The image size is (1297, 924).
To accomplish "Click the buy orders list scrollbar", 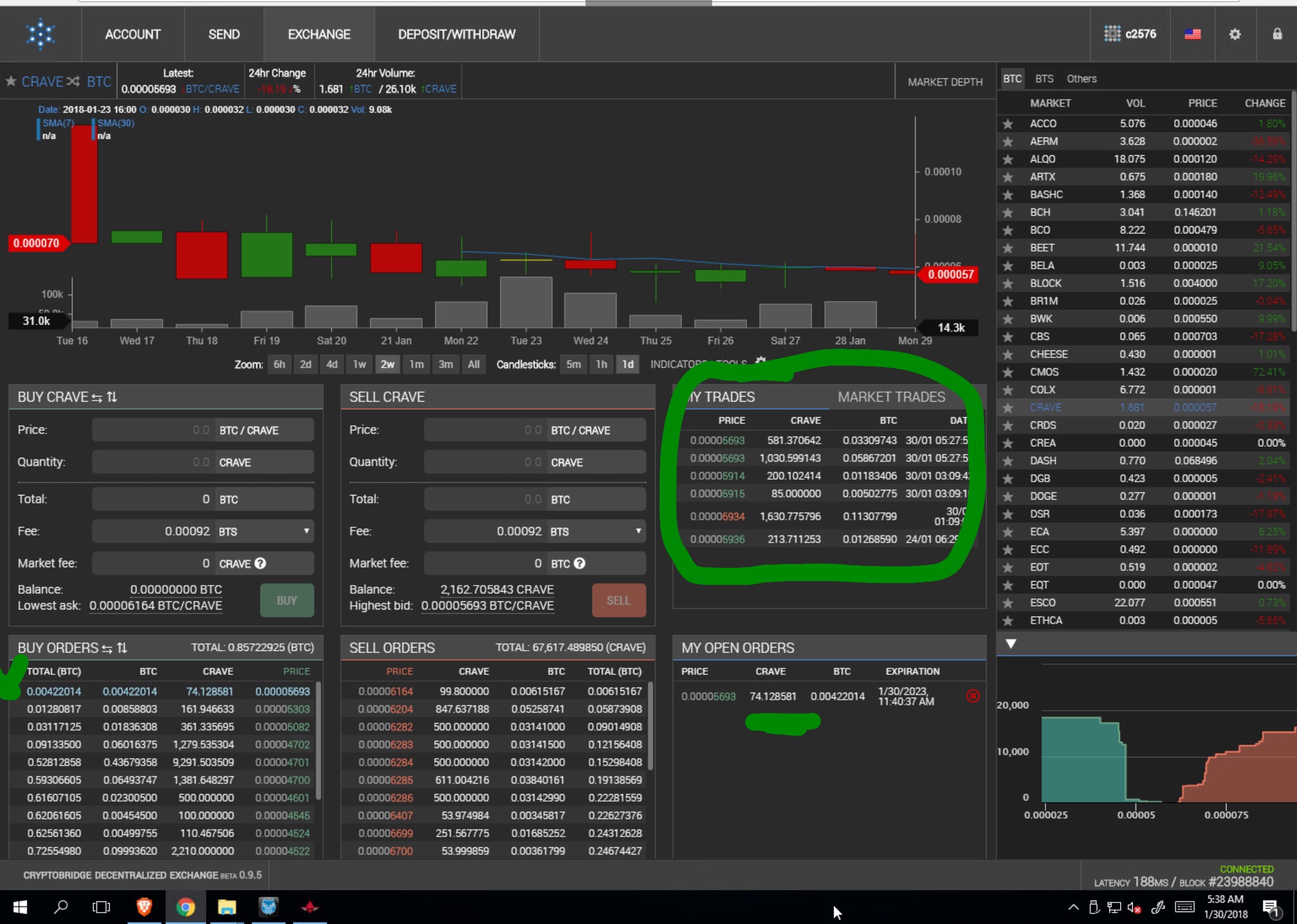I will click(x=319, y=740).
